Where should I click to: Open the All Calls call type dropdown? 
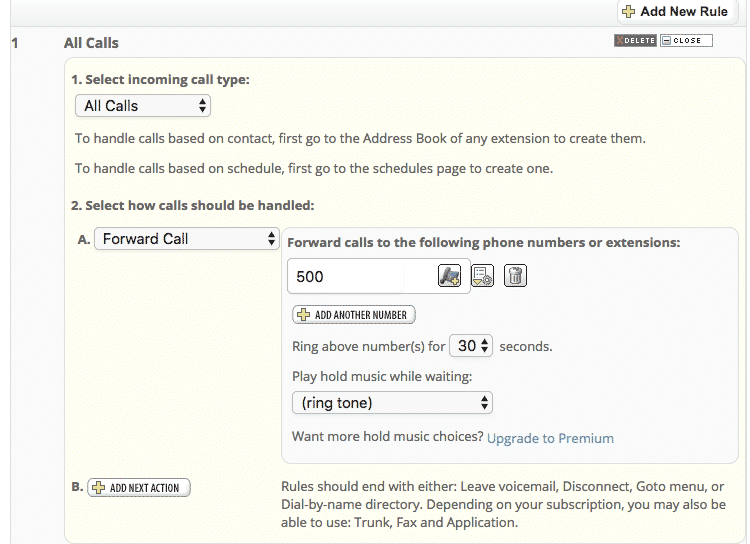point(143,106)
